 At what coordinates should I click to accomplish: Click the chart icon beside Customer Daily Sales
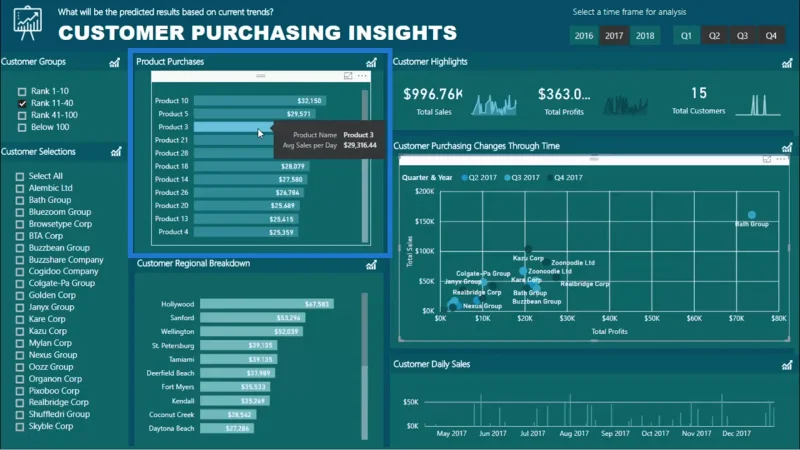click(787, 365)
